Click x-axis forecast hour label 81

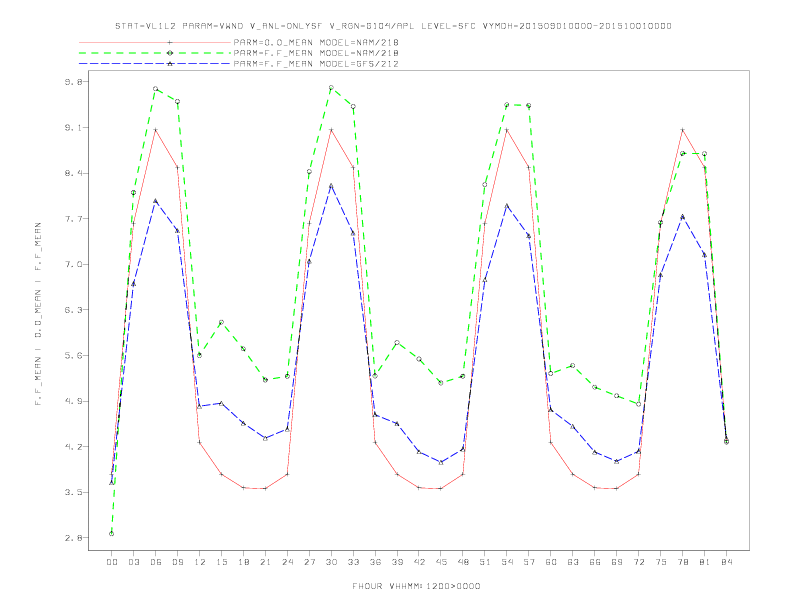click(705, 562)
